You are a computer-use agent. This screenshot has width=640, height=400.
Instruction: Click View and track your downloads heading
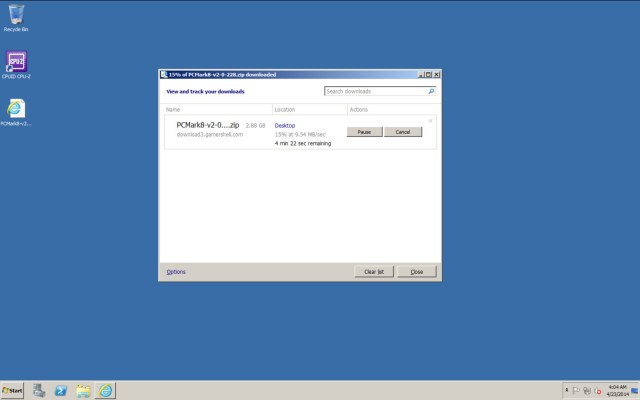[x=205, y=91]
